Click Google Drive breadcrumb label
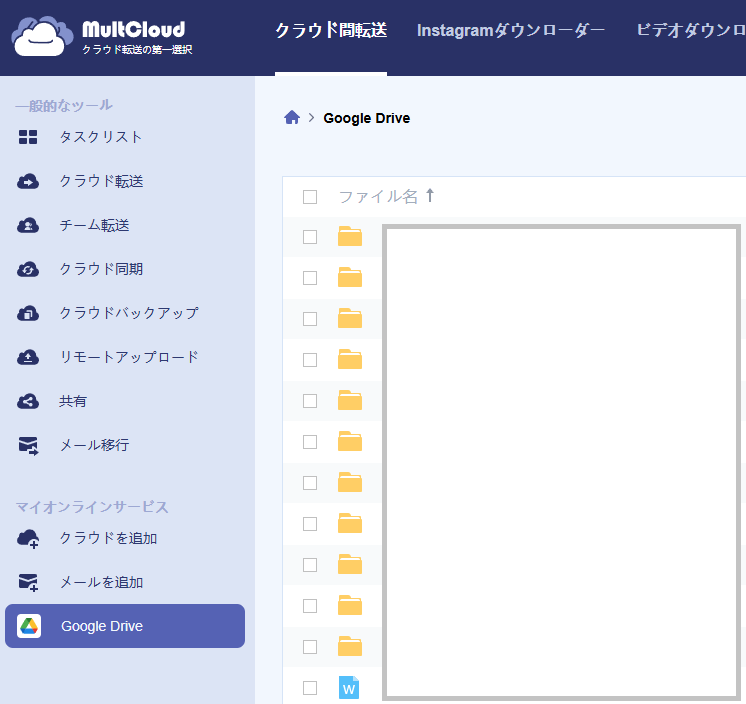The image size is (746, 704). click(x=366, y=118)
